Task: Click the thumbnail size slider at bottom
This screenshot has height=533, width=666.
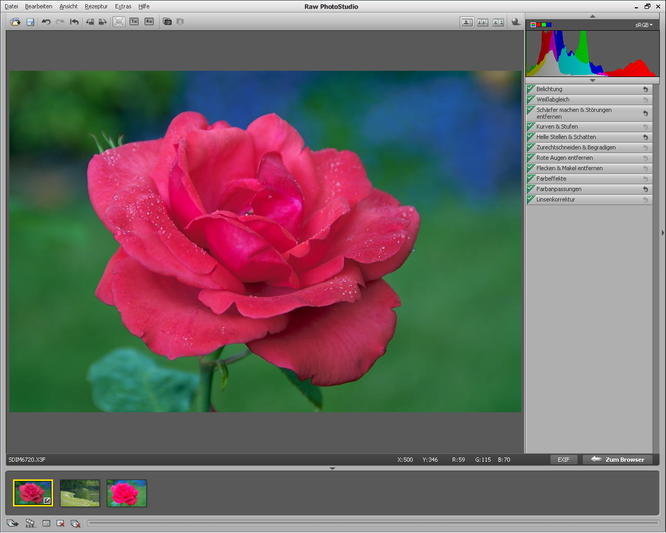Action: click(370, 522)
